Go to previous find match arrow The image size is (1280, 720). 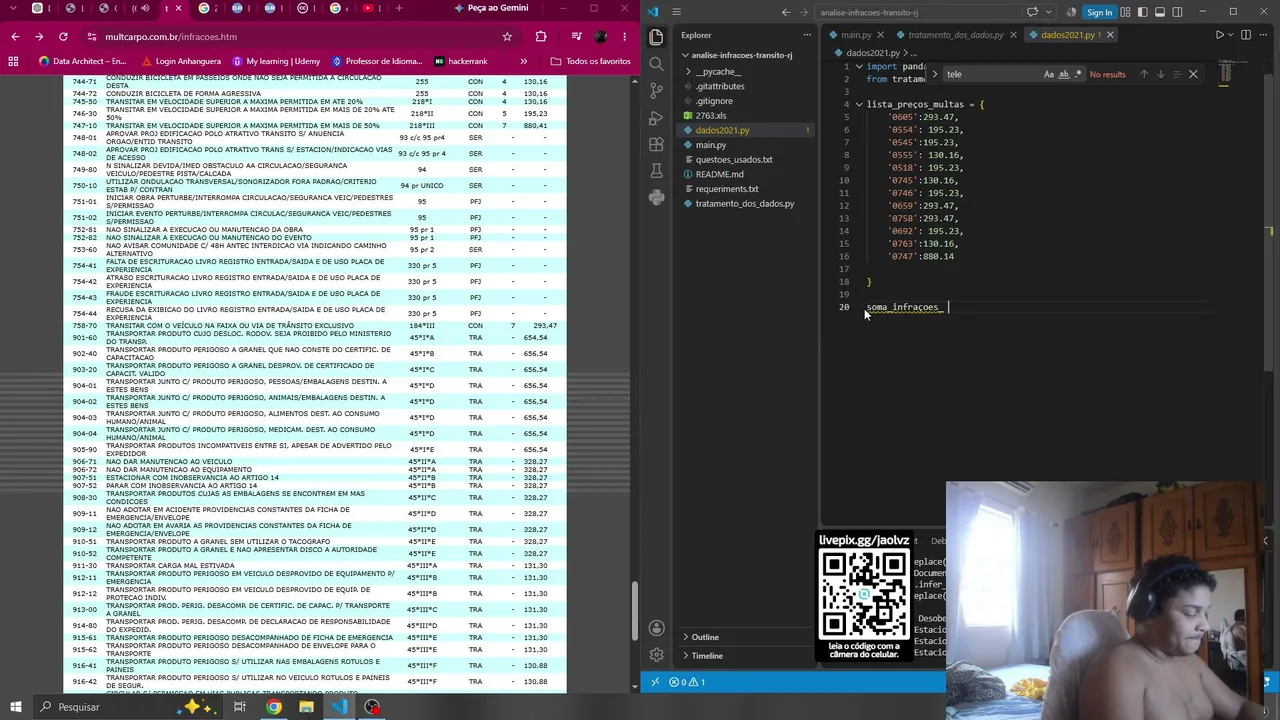1144,74
